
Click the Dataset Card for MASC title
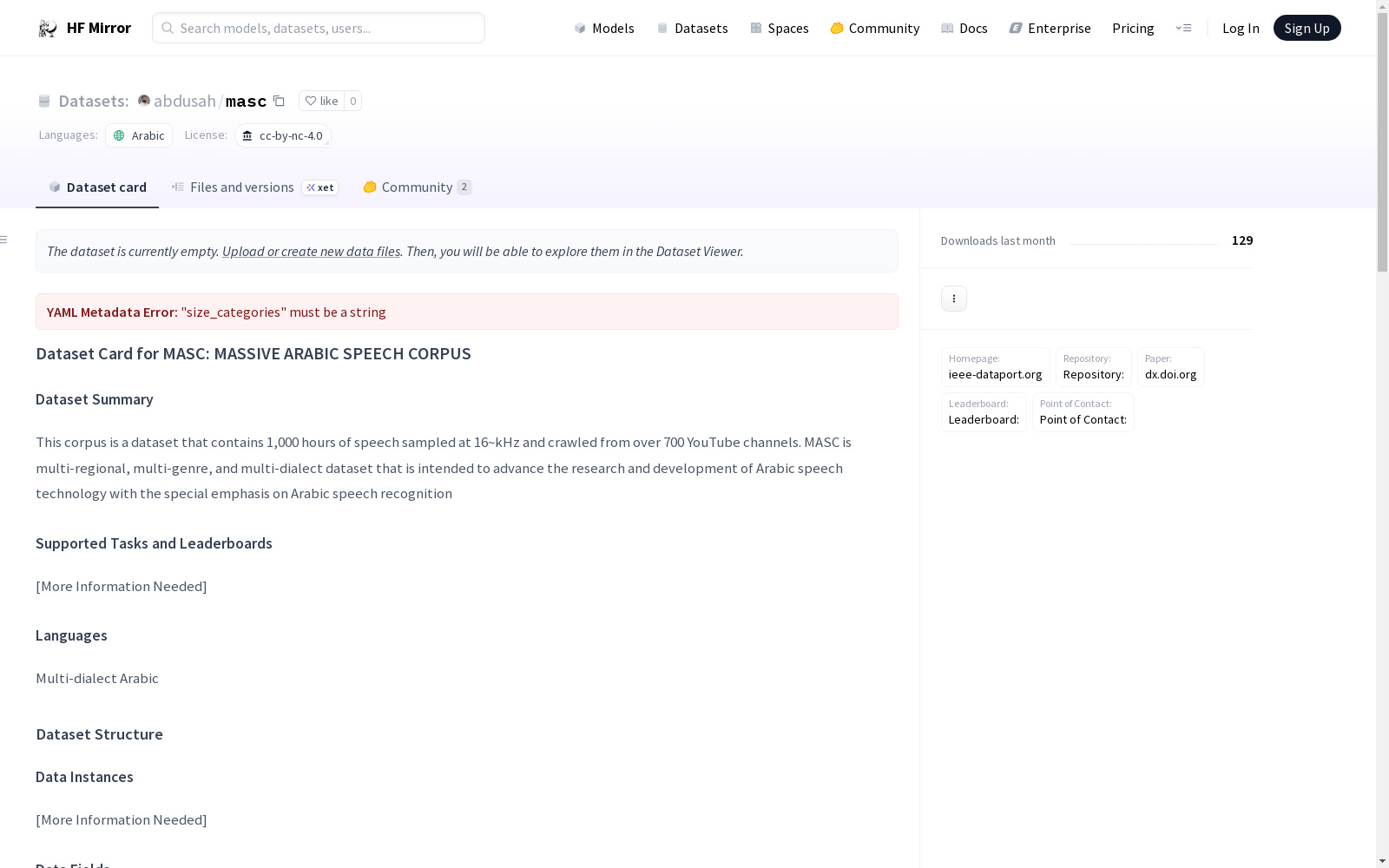(253, 353)
